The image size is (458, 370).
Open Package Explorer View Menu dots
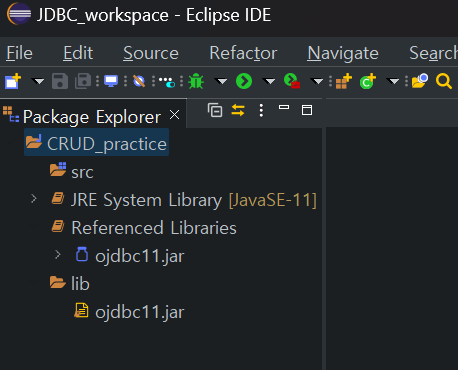point(261,110)
